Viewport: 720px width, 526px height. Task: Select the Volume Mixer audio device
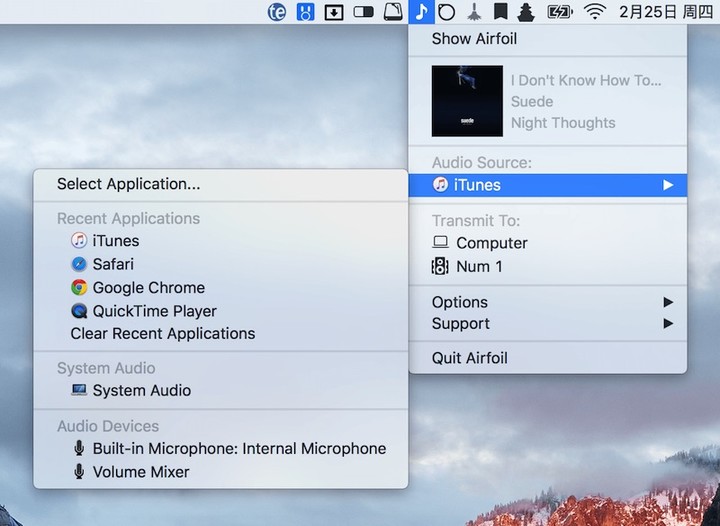140,472
